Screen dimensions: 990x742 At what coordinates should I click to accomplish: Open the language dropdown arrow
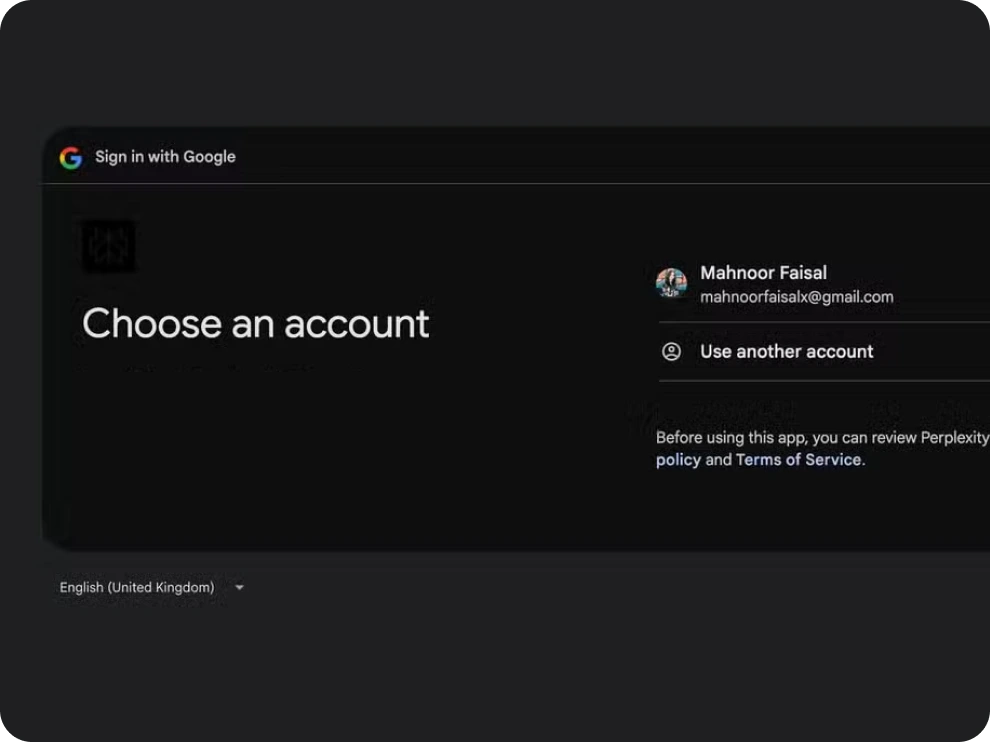239,588
